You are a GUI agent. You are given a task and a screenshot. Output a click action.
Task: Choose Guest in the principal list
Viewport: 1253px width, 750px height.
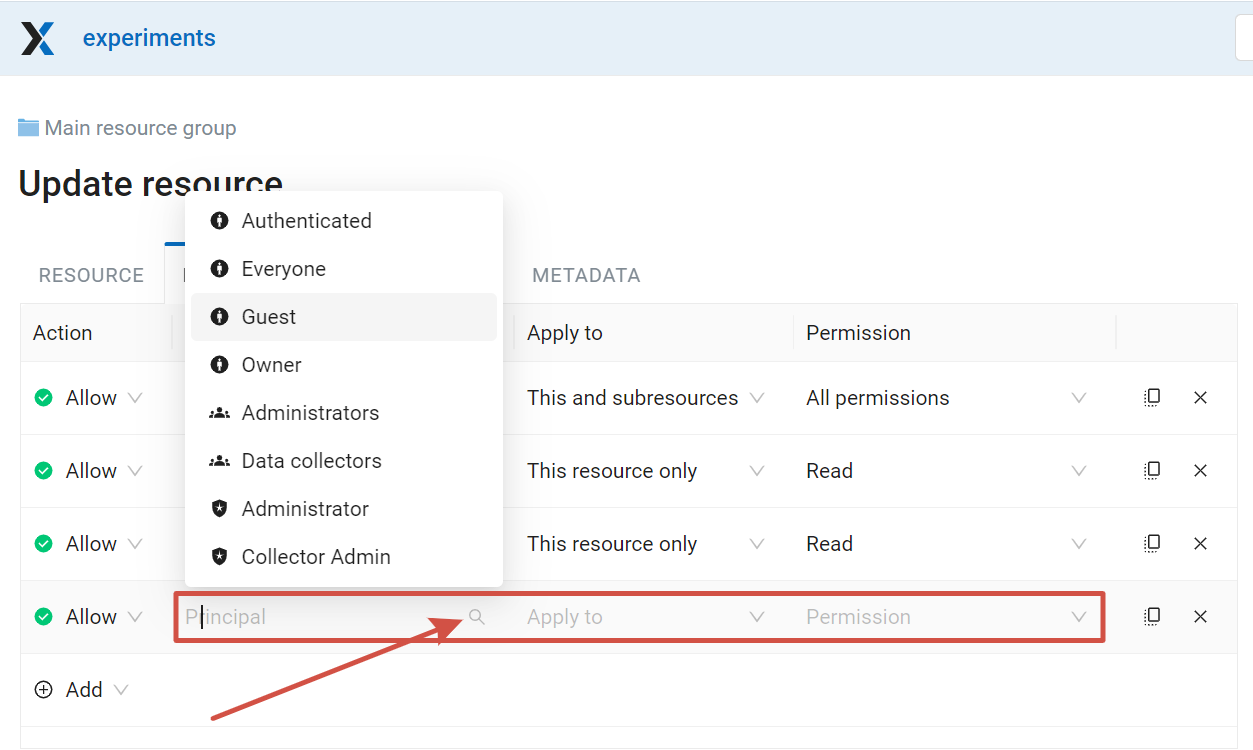[344, 317]
